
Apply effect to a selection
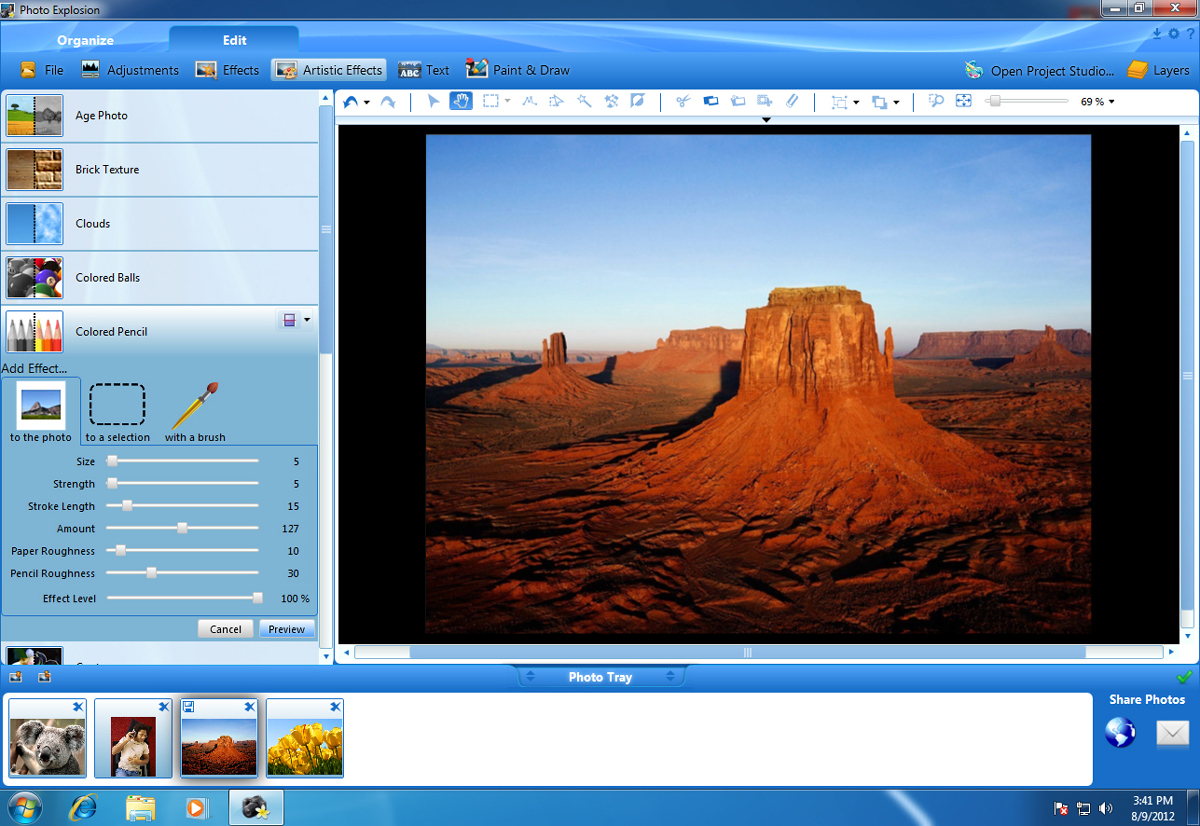click(117, 412)
